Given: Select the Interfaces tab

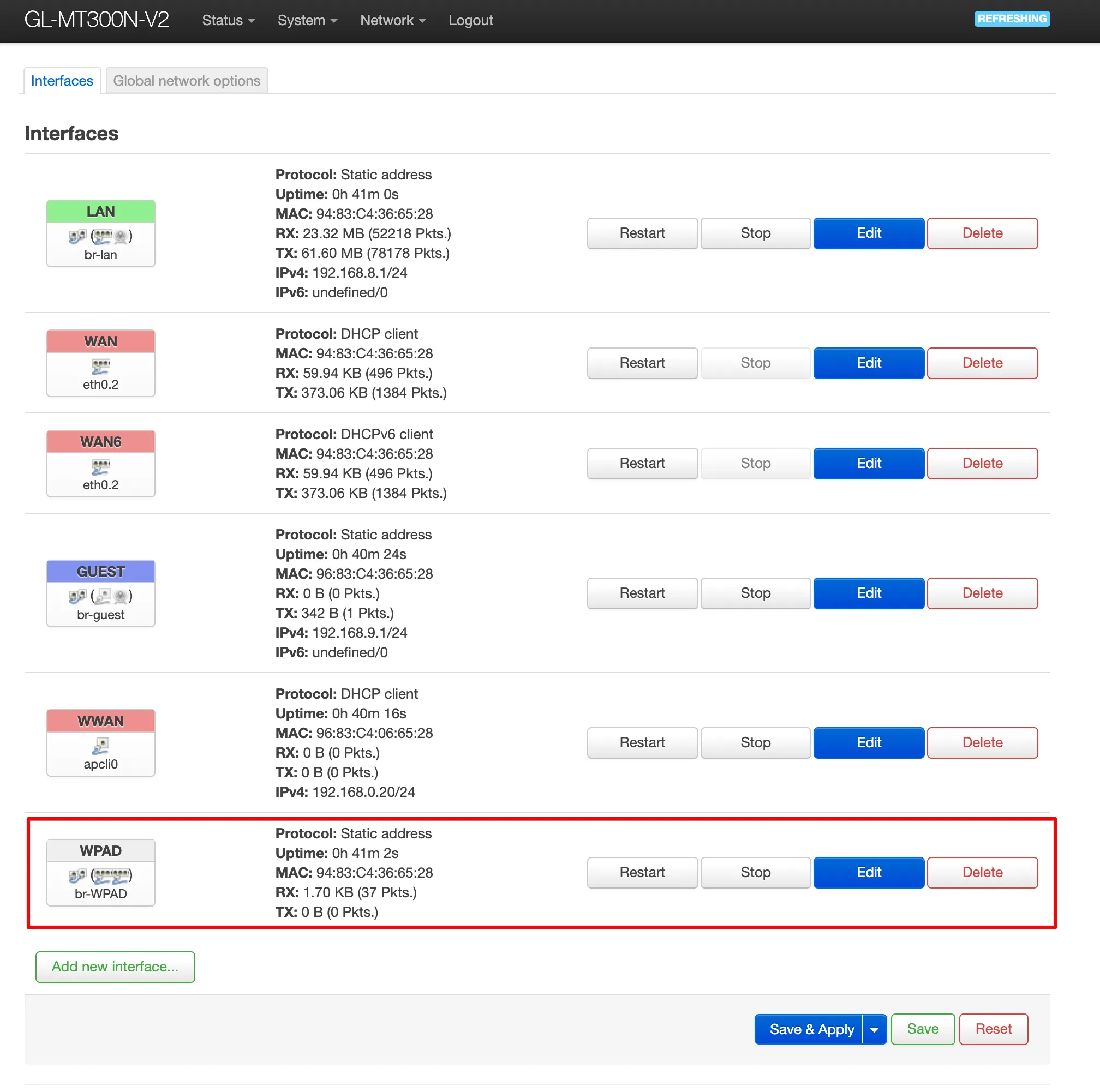Looking at the screenshot, I should pos(62,81).
